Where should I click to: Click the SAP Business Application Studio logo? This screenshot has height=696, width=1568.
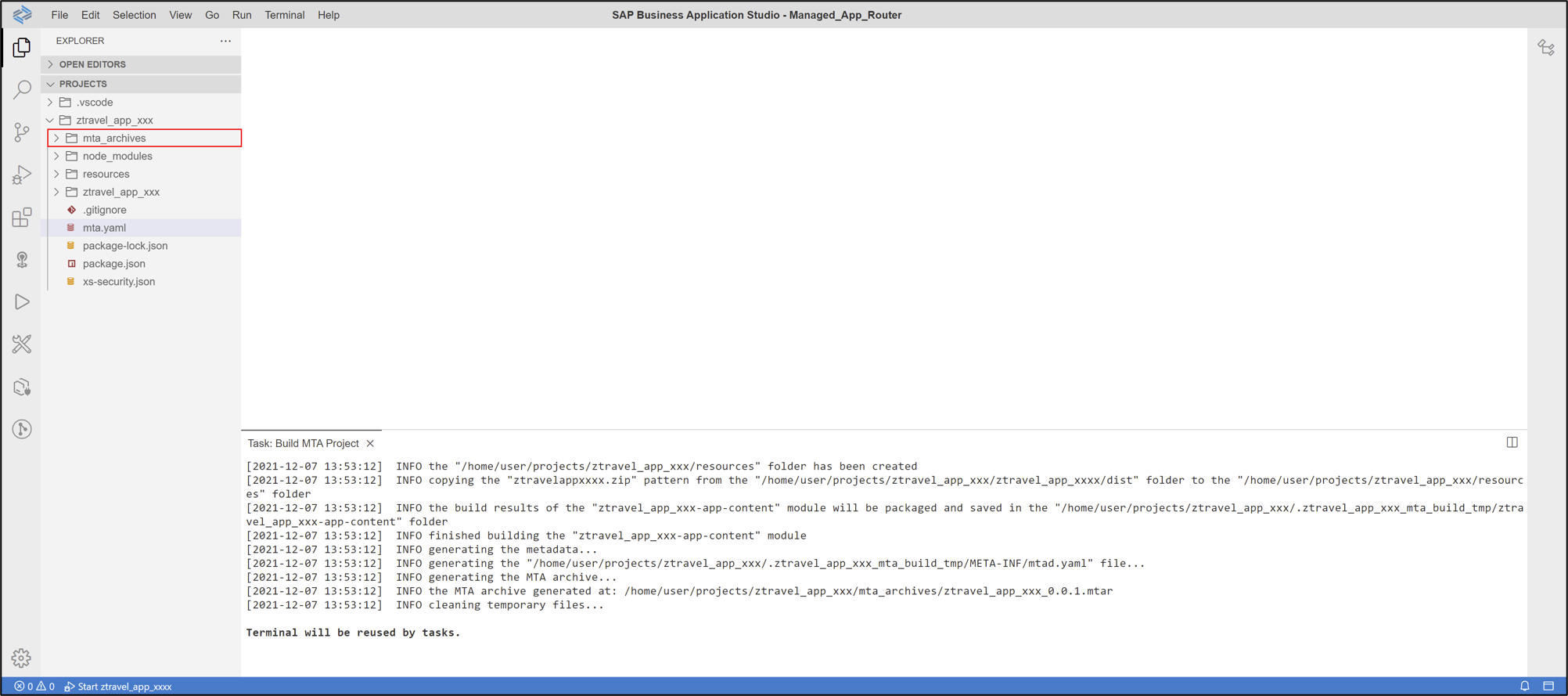point(22,14)
